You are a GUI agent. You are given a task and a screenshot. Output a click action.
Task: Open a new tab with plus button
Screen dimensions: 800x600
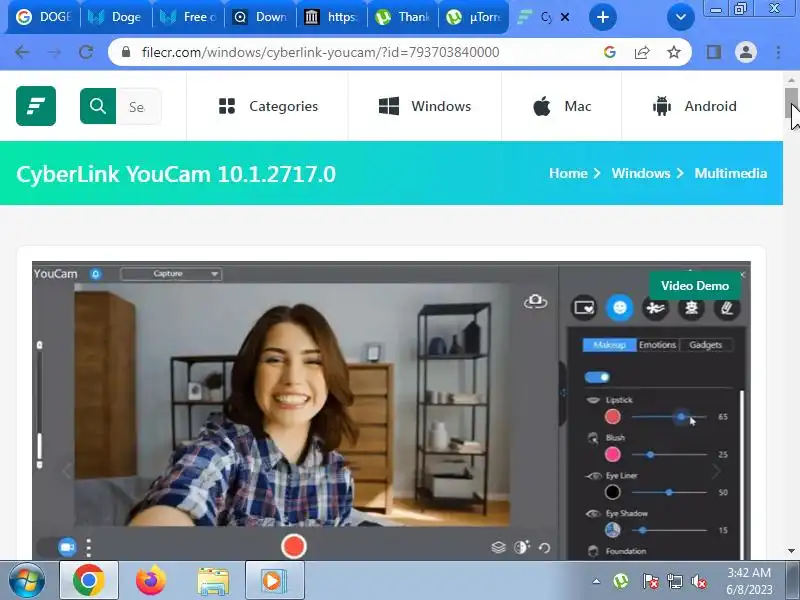tap(603, 17)
